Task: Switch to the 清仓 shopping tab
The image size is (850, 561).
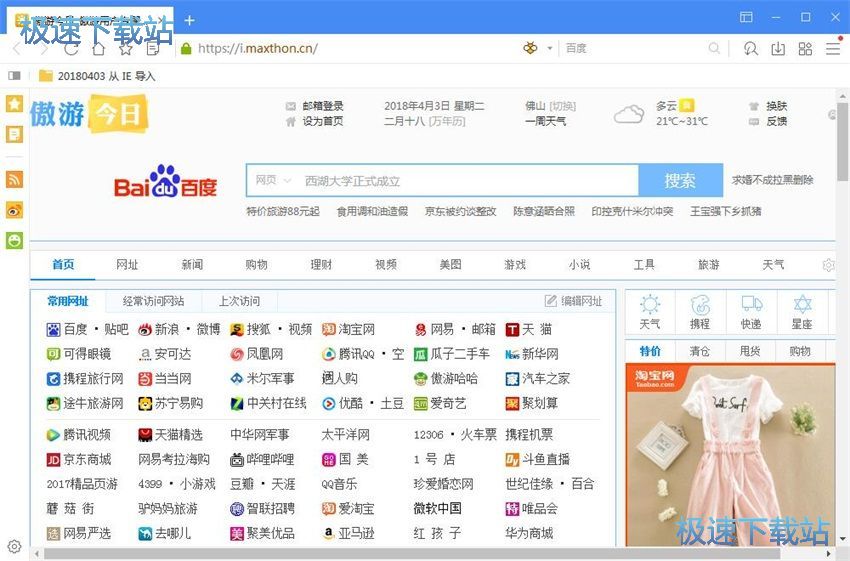Action: [x=699, y=351]
